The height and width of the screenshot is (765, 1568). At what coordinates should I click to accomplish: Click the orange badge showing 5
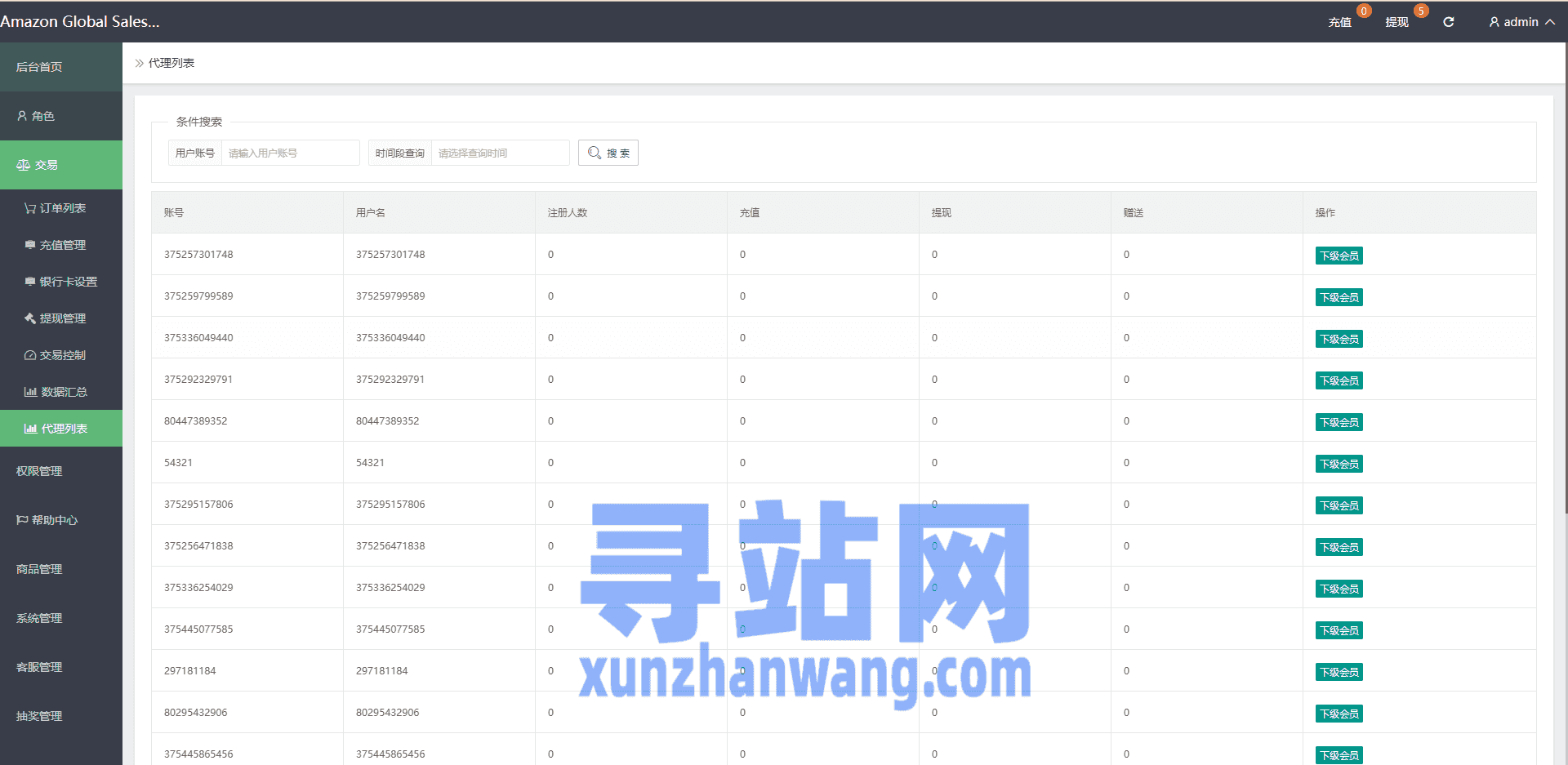(x=1422, y=11)
